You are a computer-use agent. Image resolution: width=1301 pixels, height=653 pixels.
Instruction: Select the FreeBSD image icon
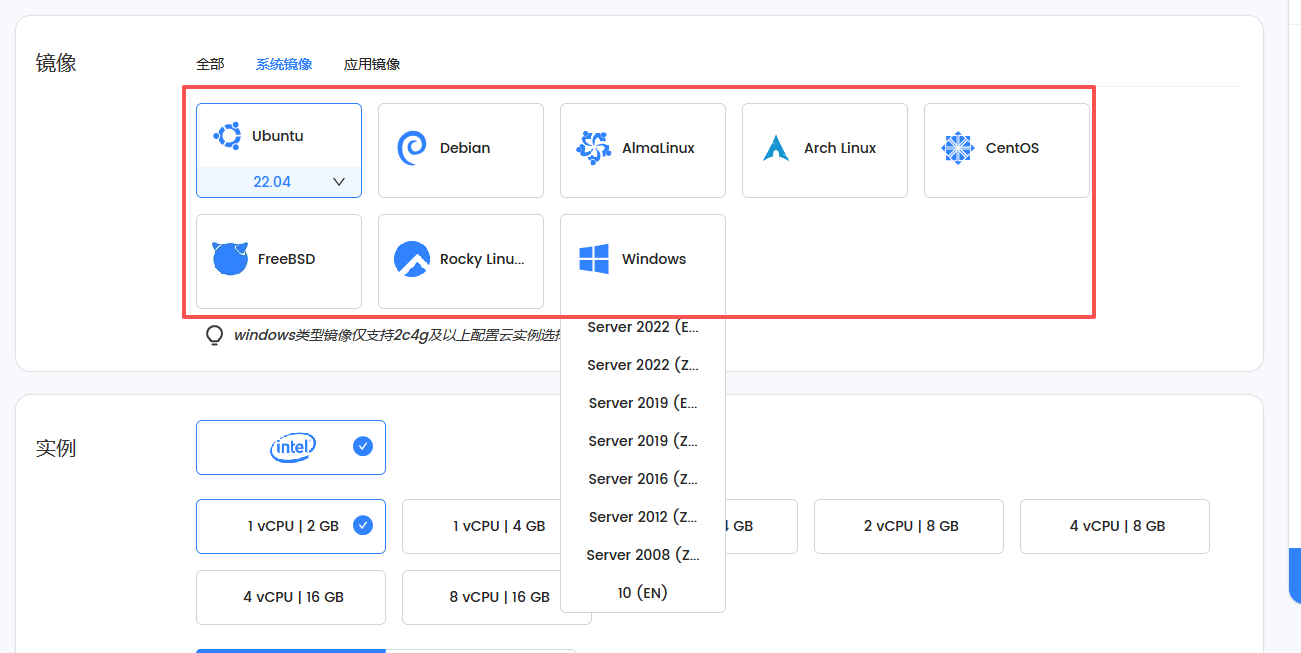pyautogui.click(x=230, y=258)
